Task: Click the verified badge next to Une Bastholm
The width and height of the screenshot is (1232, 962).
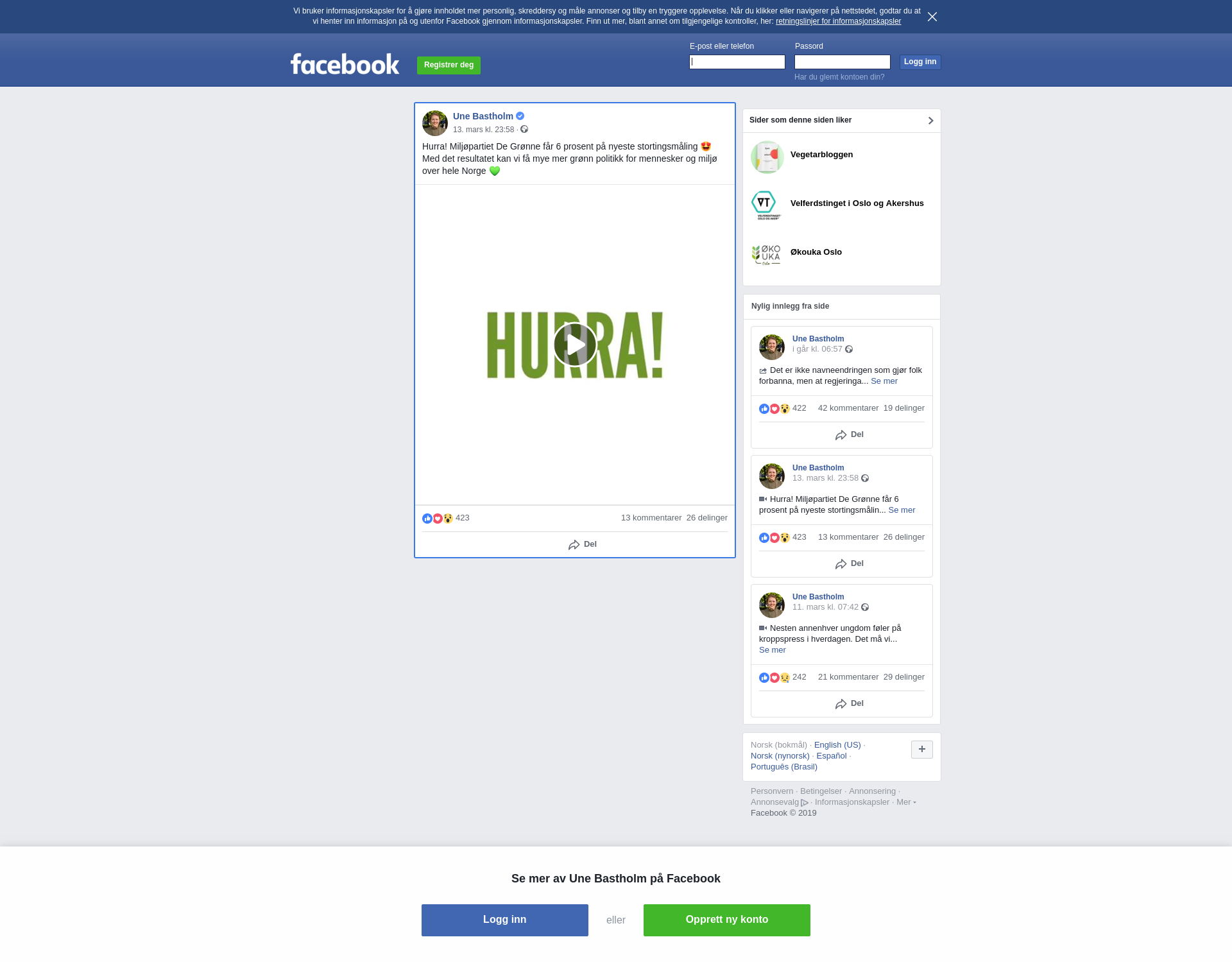Action: [520, 116]
